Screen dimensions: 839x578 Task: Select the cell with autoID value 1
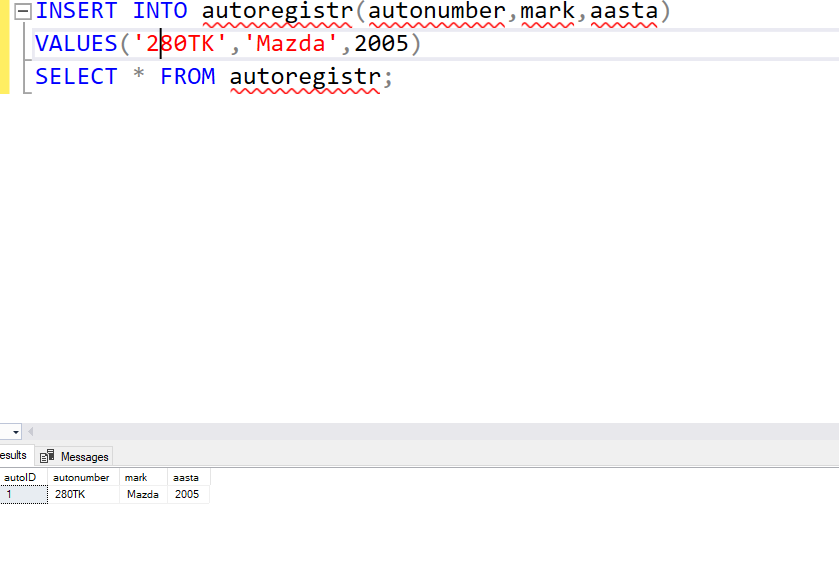(24, 495)
